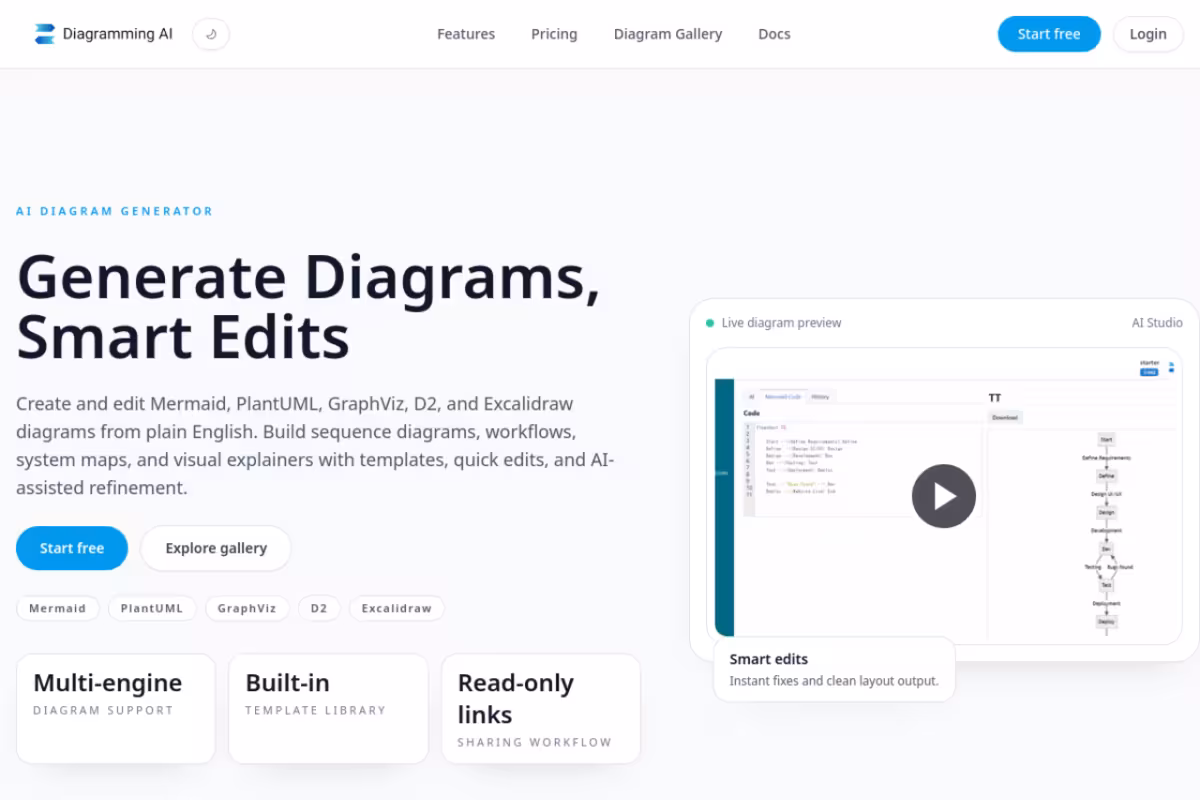The width and height of the screenshot is (1200, 800).
Task: Click the 'Live diagram preview' label
Action: click(781, 323)
